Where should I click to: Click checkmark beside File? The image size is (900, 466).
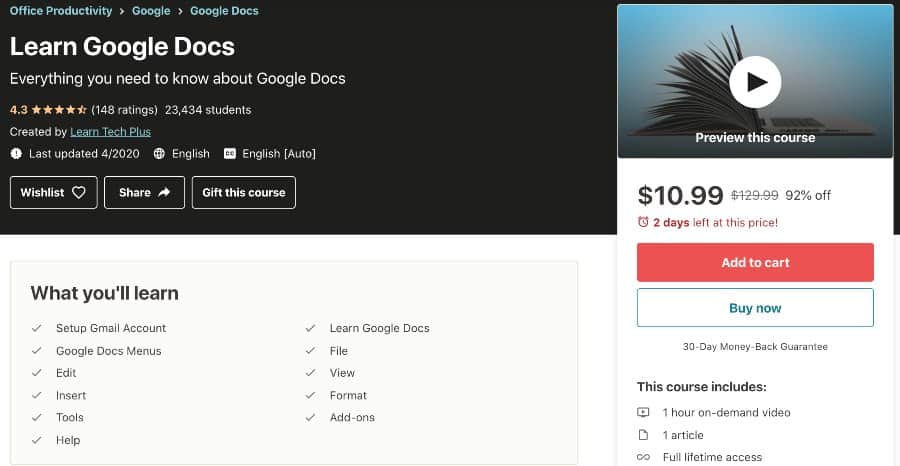(x=311, y=351)
